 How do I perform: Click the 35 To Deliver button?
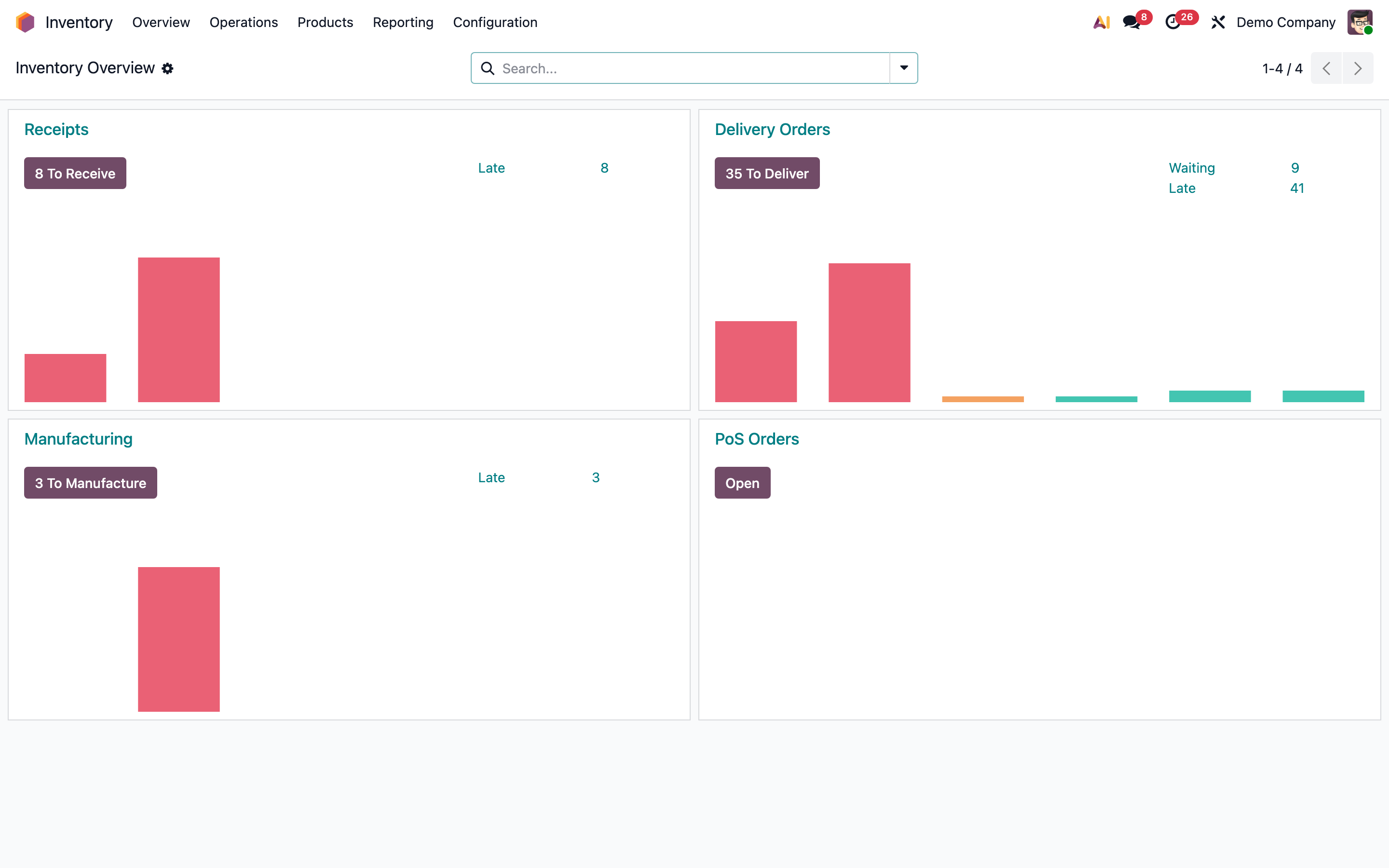click(x=767, y=174)
